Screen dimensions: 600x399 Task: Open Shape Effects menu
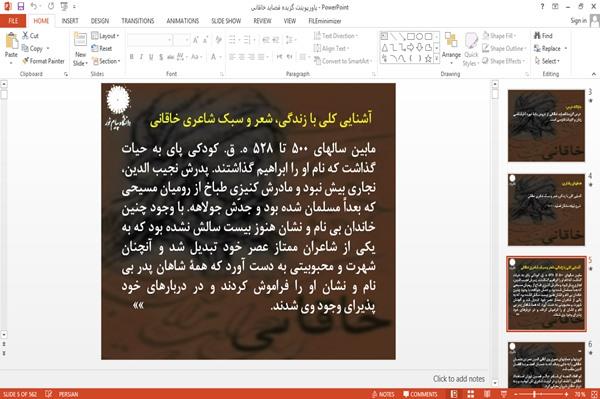pyautogui.click(x=504, y=61)
